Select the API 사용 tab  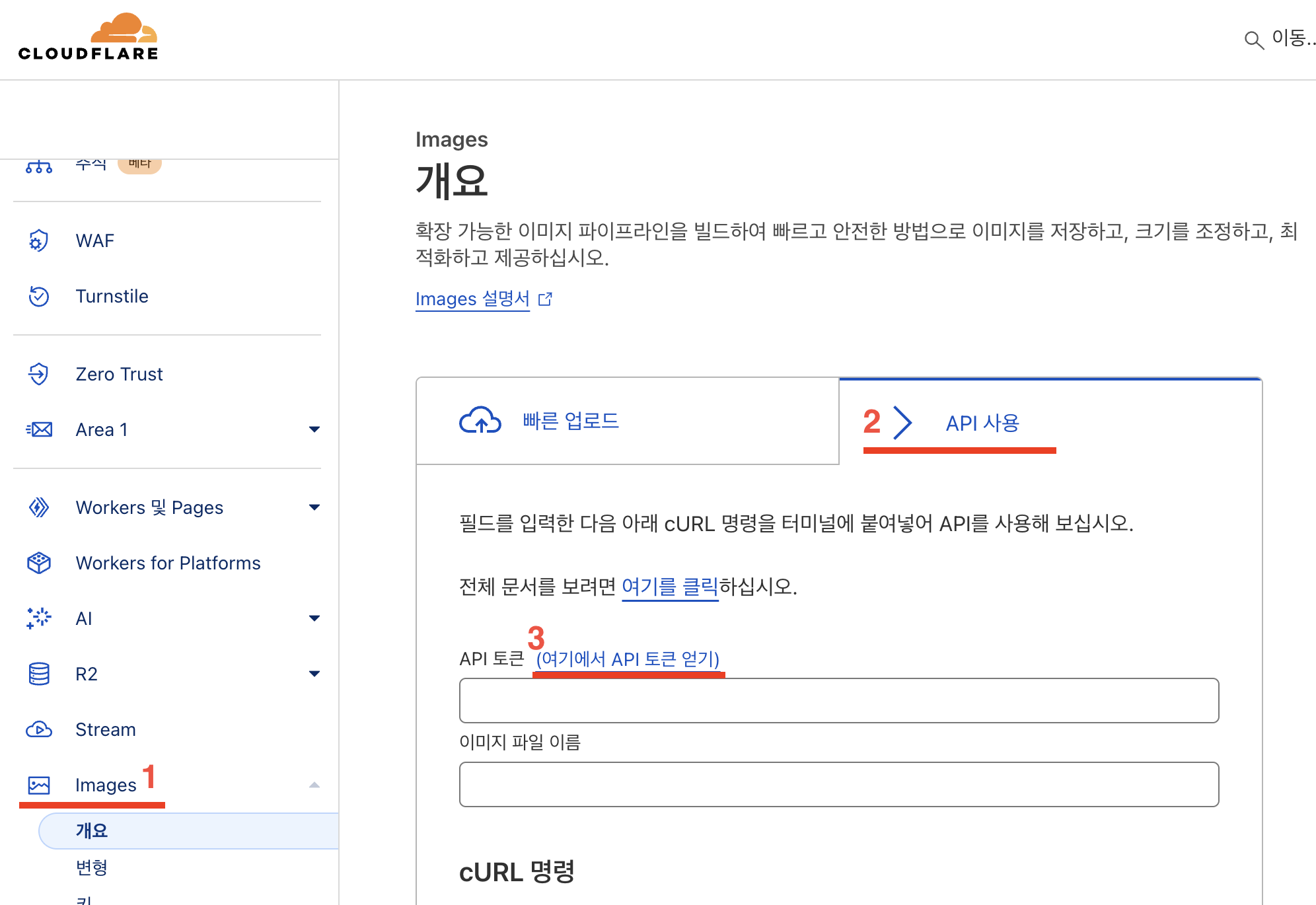pyautogui.click(x=982, y=423)
